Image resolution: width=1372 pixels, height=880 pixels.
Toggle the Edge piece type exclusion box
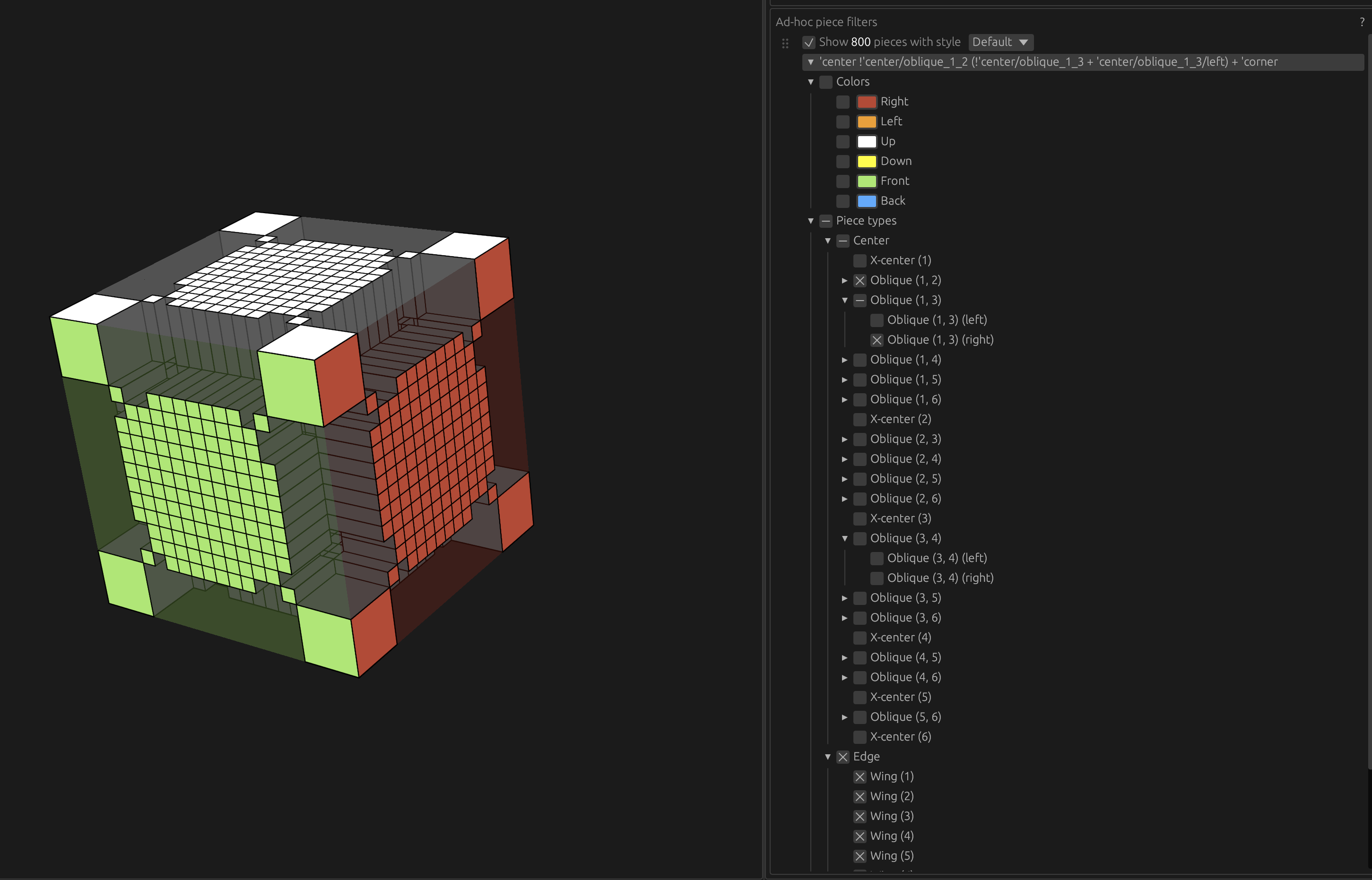[842, 757]
